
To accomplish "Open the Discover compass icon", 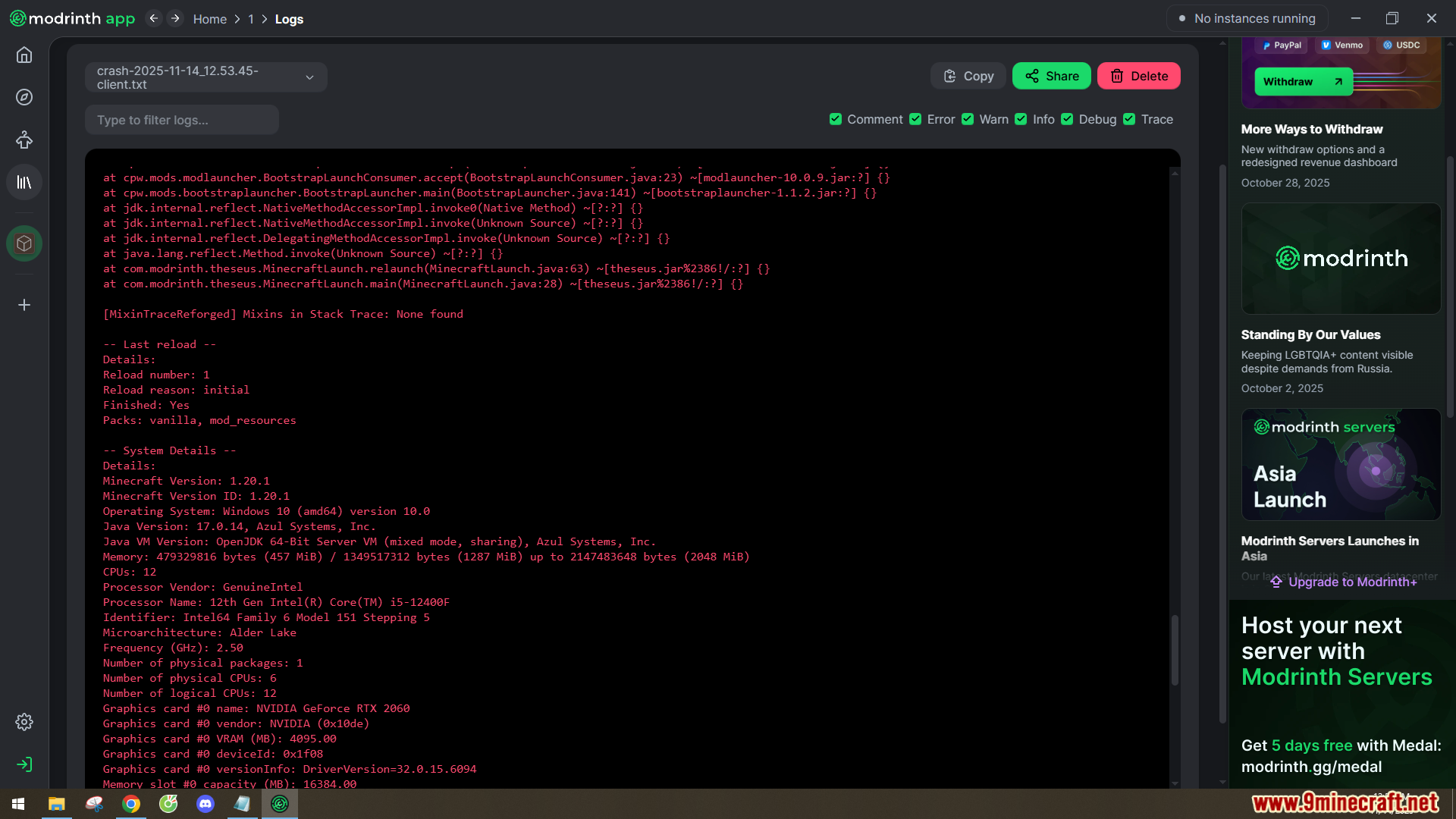I will (24, 97).
